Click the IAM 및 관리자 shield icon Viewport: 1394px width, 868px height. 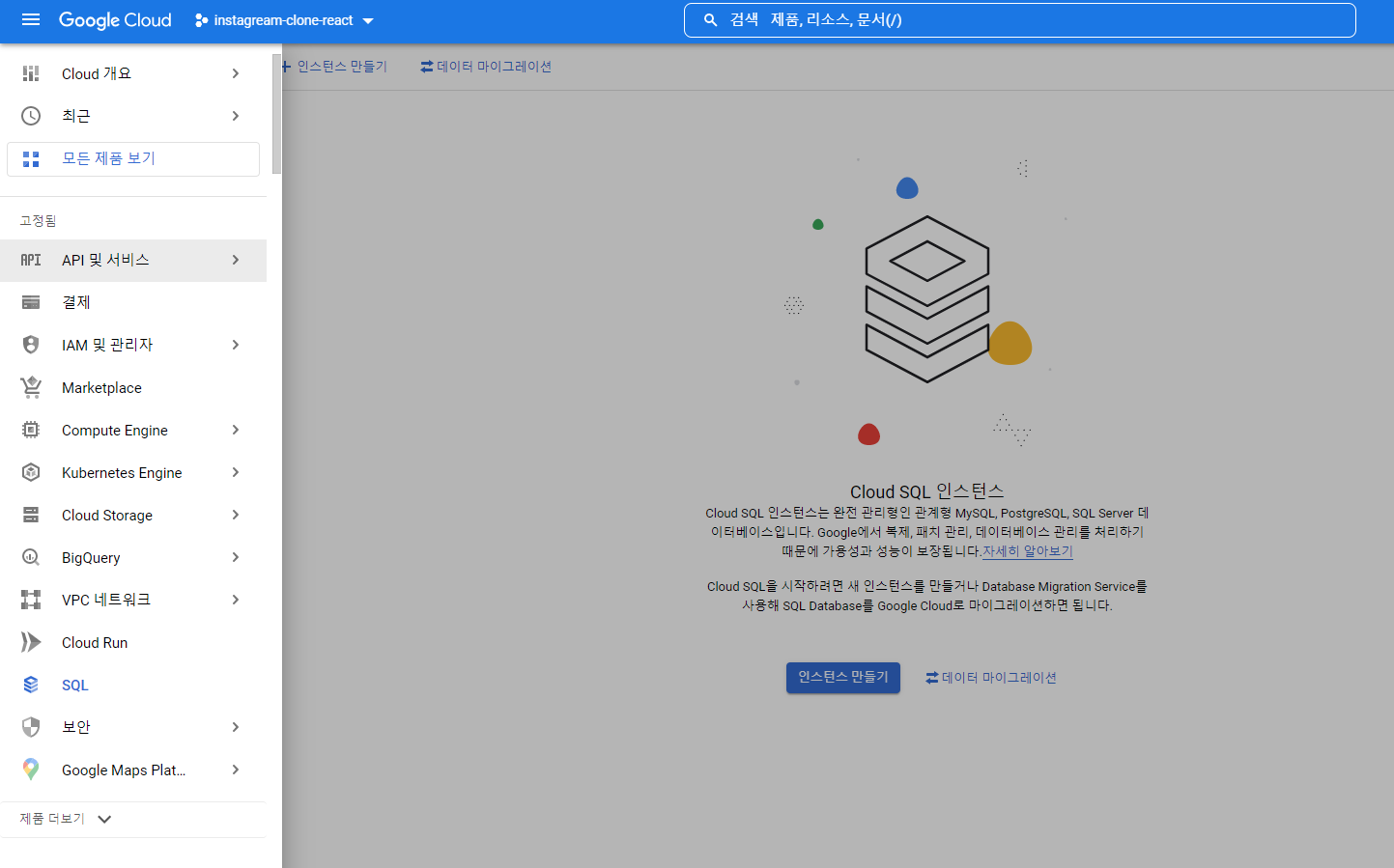[x=31, y=345]
